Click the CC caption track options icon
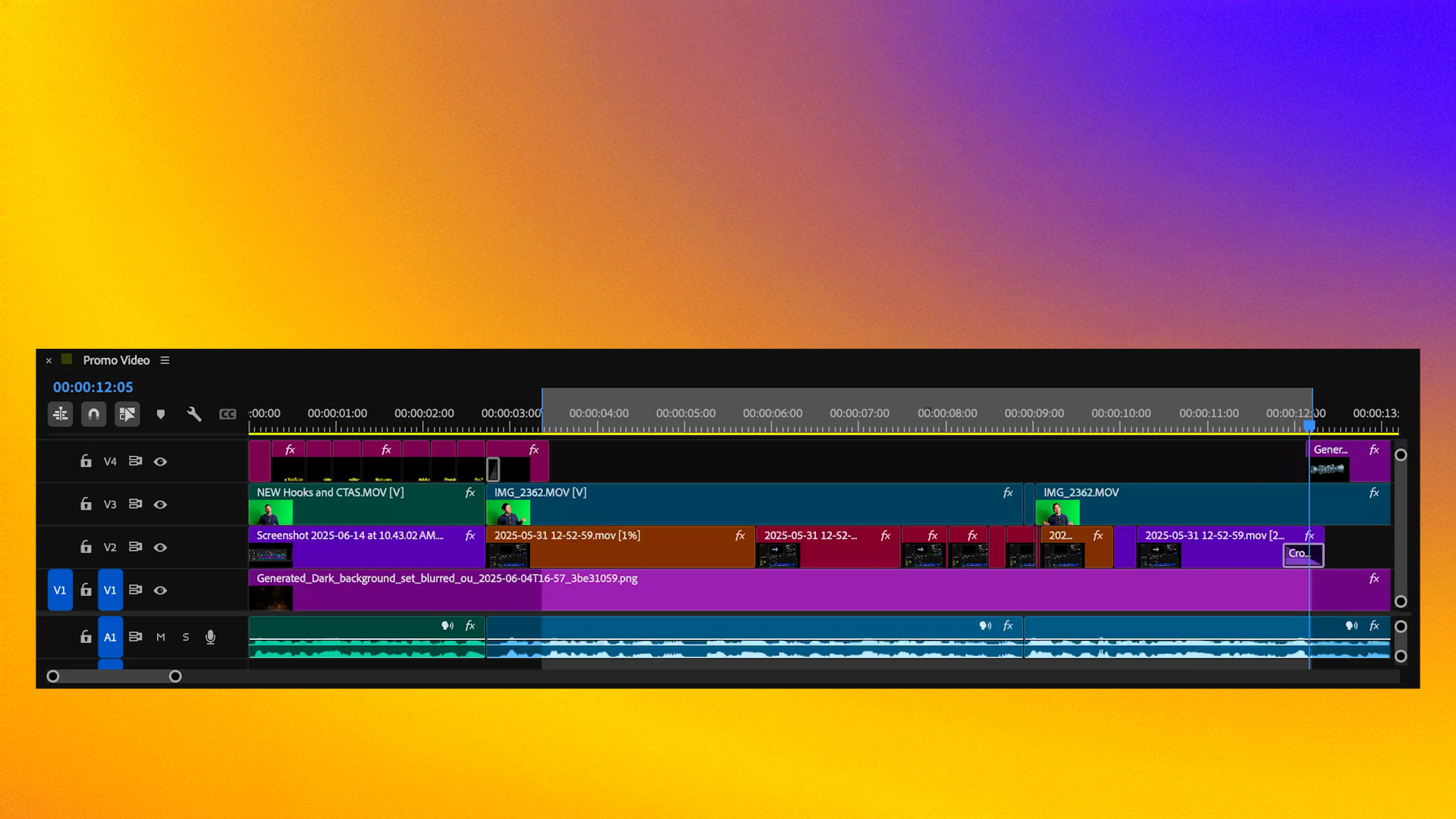 [x=227, y=414]
